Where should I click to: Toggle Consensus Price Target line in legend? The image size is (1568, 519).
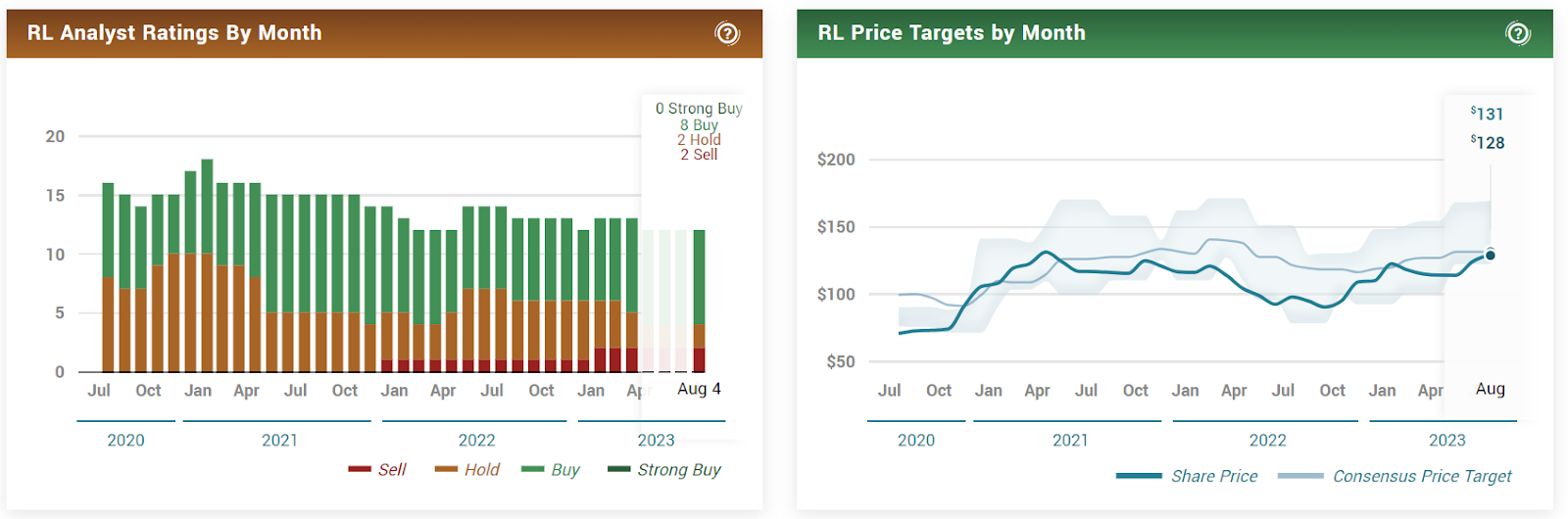tap(1395, 476)
